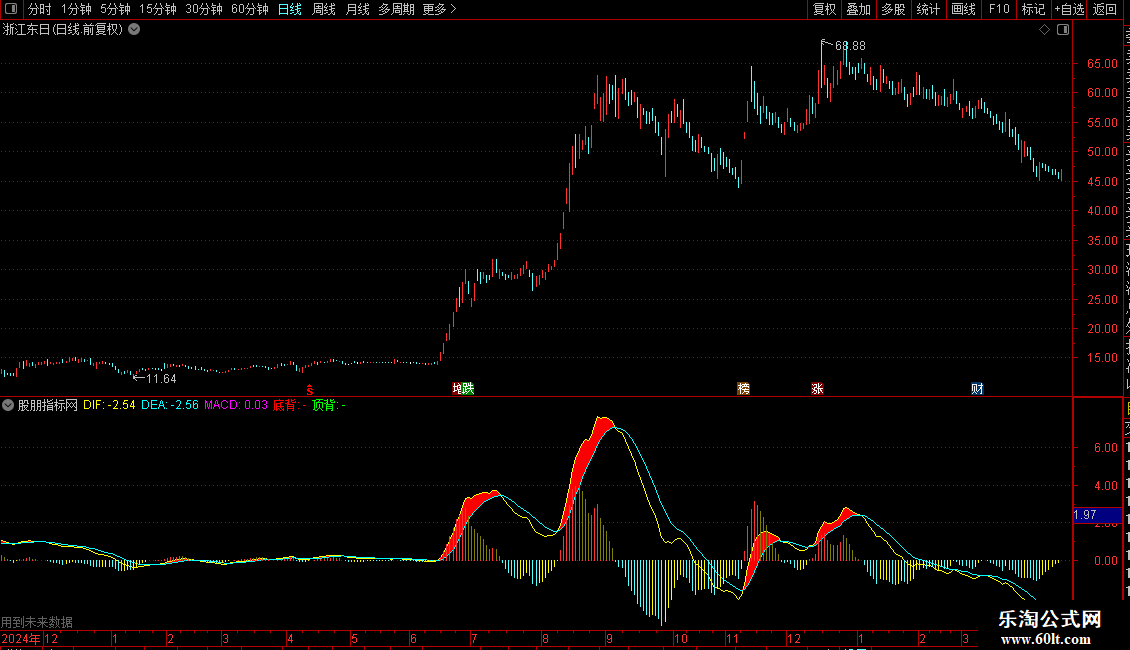Screen dimensions: 1130x650
Task: Expand 股朋指标网 indicator dropdown arrow
Action: (x=8, y=405)
